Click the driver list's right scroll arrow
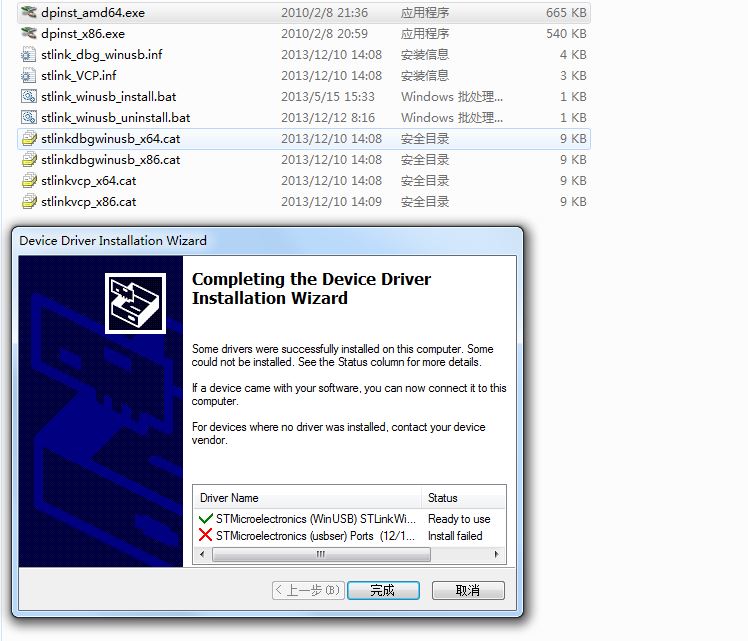This screenshot has height=641, width=748. [497, 554]
